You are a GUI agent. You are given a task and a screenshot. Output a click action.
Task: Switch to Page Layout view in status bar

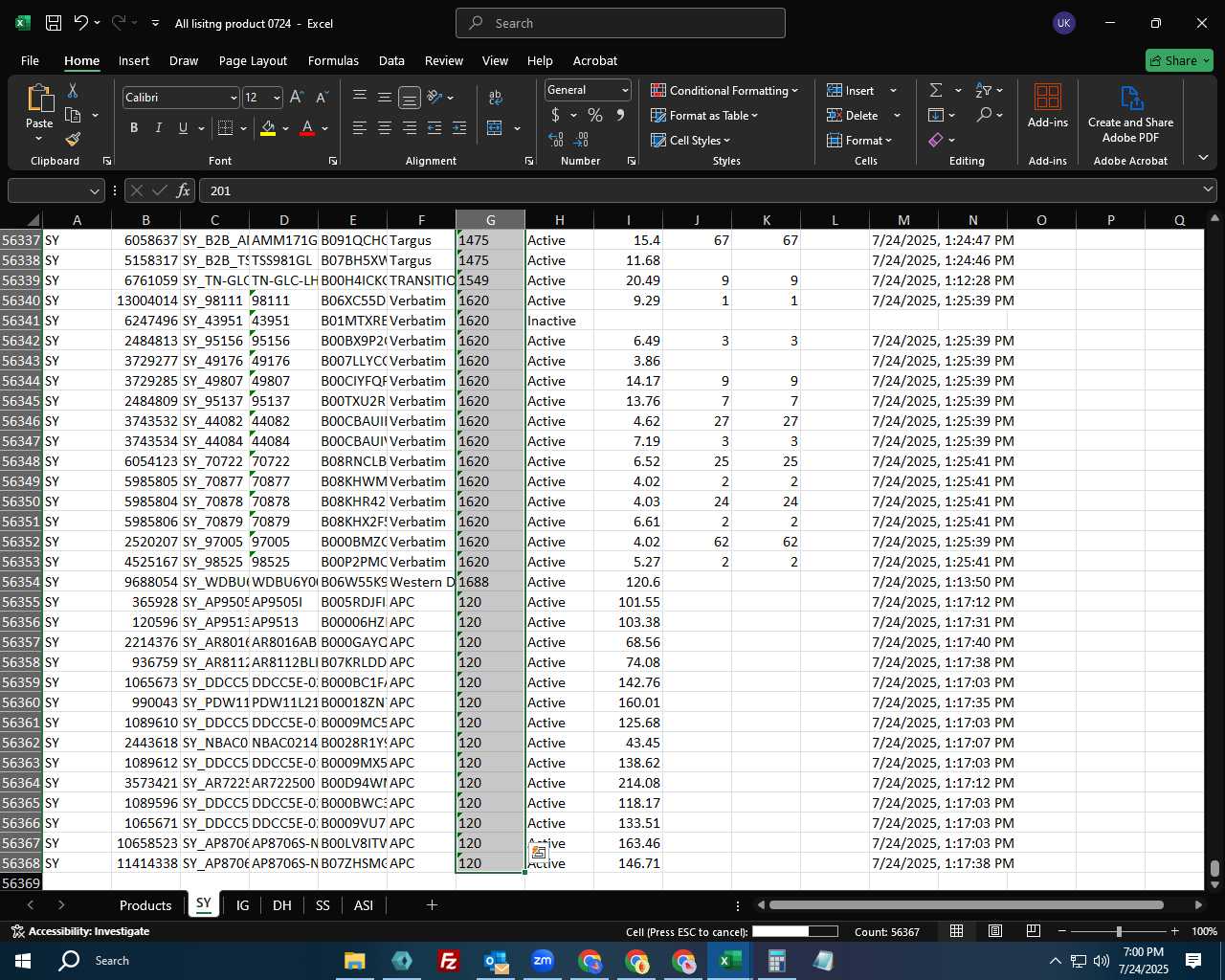995,931
